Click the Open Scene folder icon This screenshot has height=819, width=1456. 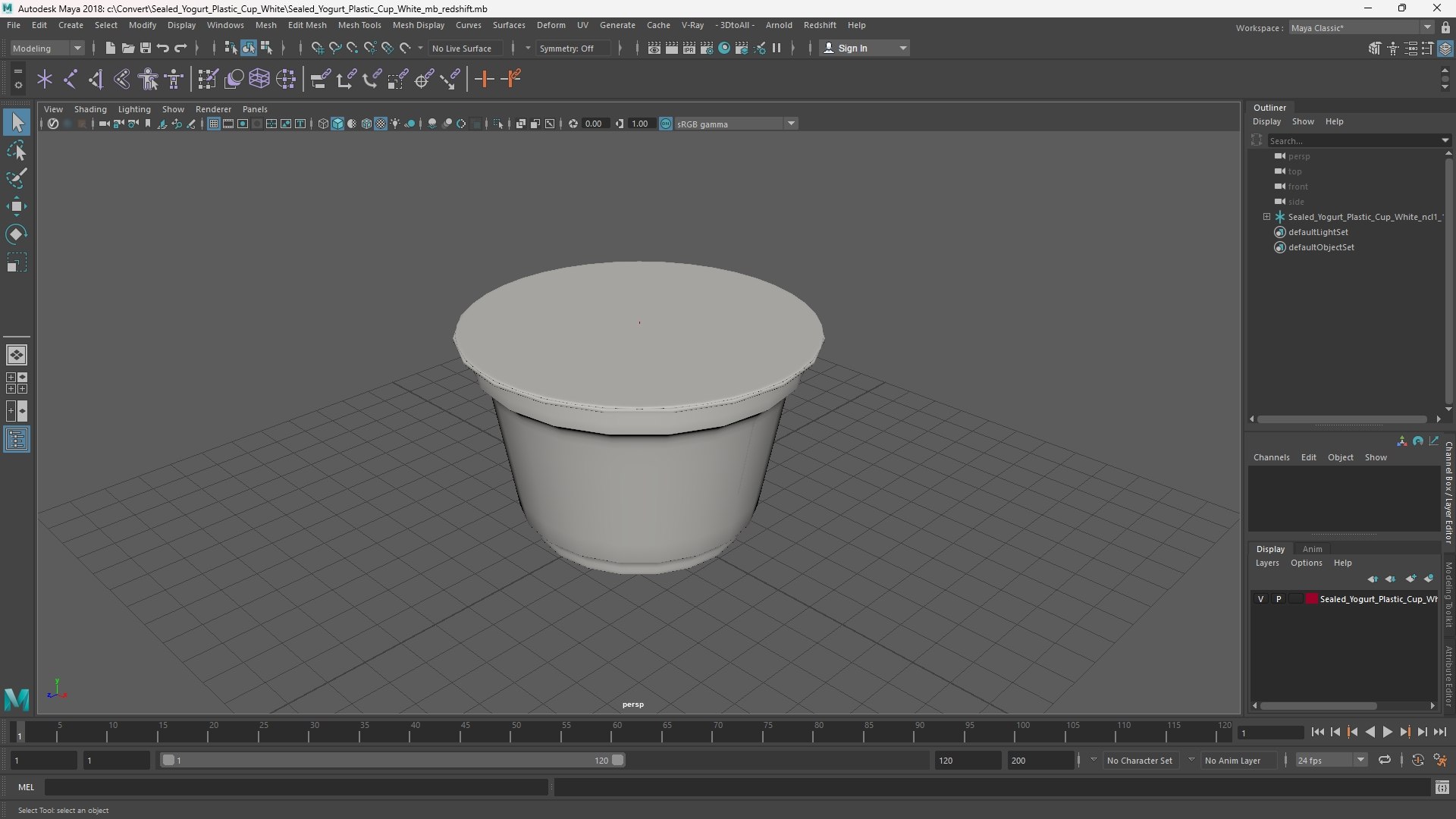pyautogui.click(x=127, y=48)
